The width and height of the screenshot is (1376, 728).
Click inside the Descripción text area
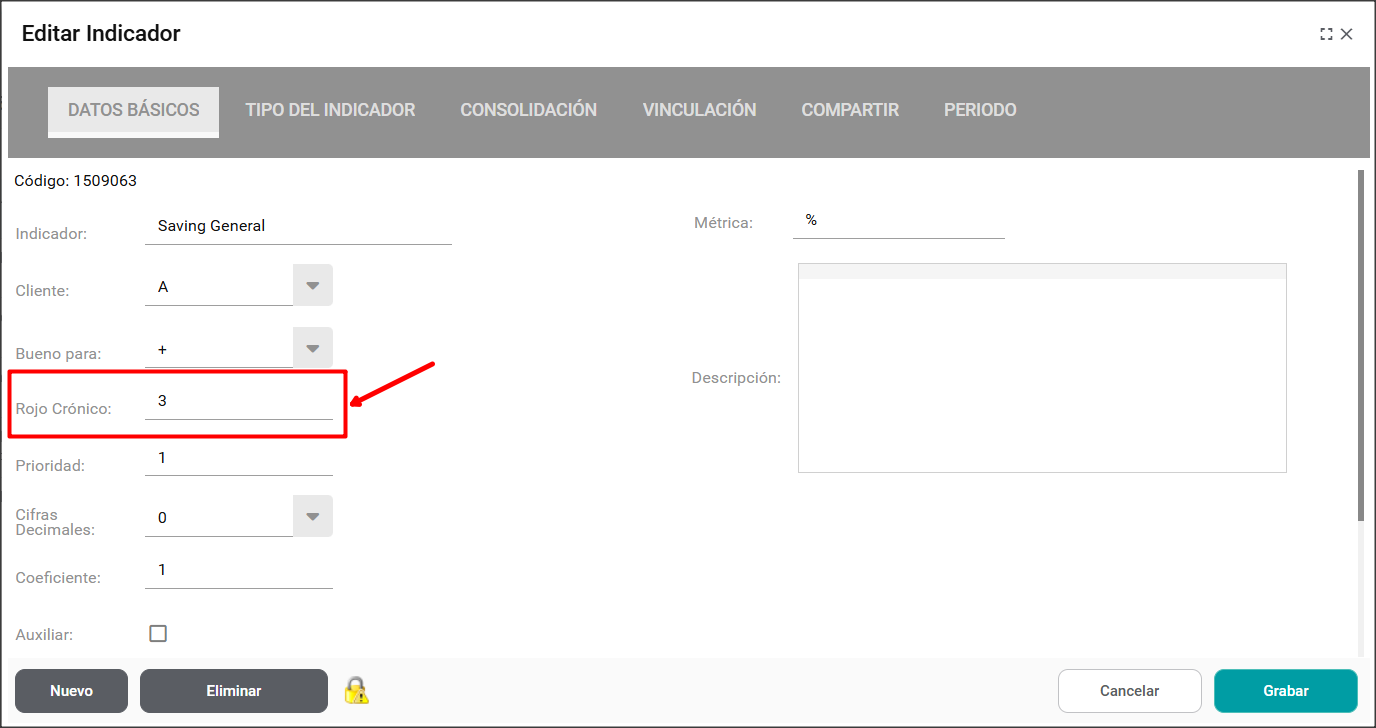[x=1041, y=375]
